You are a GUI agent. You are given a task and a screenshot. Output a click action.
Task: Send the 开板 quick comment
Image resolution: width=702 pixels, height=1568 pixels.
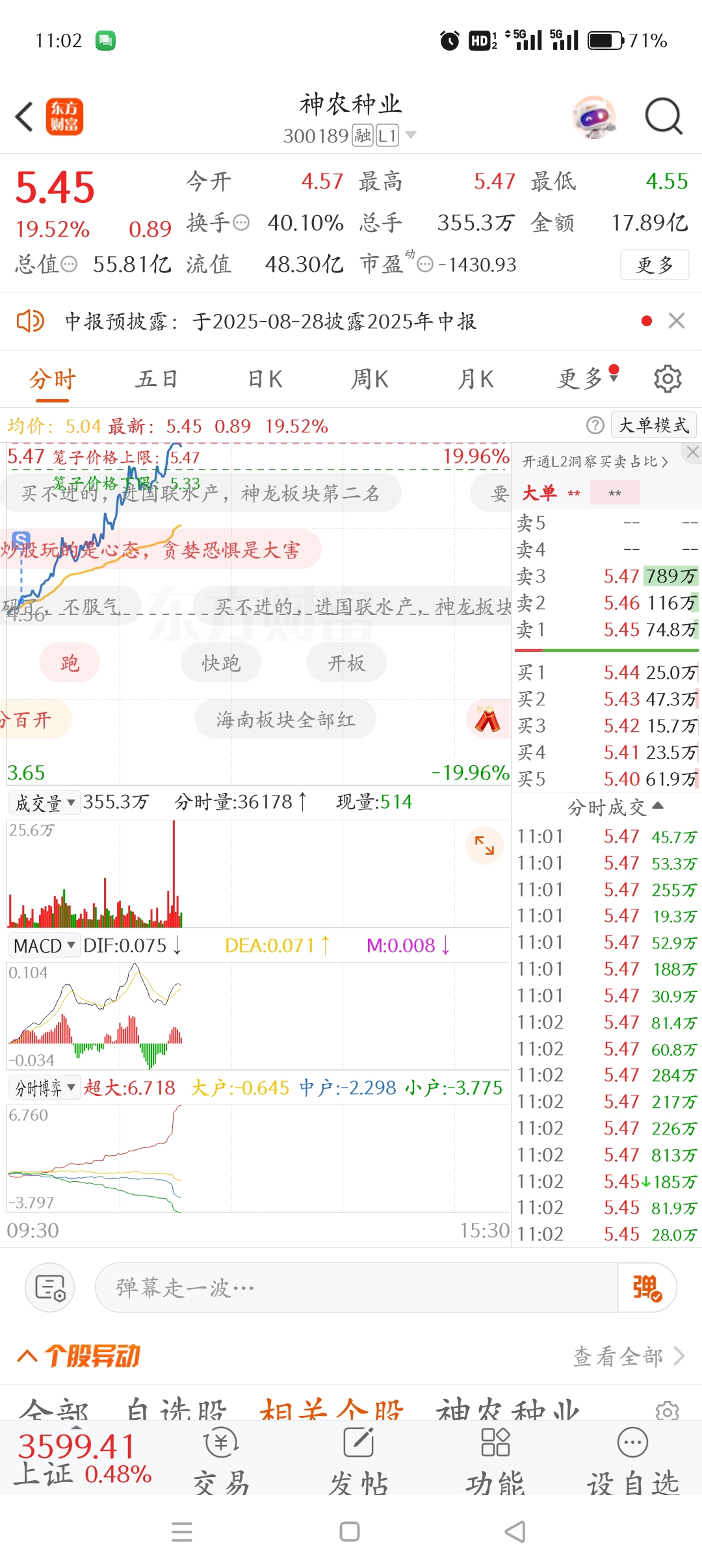coord(346,663)
